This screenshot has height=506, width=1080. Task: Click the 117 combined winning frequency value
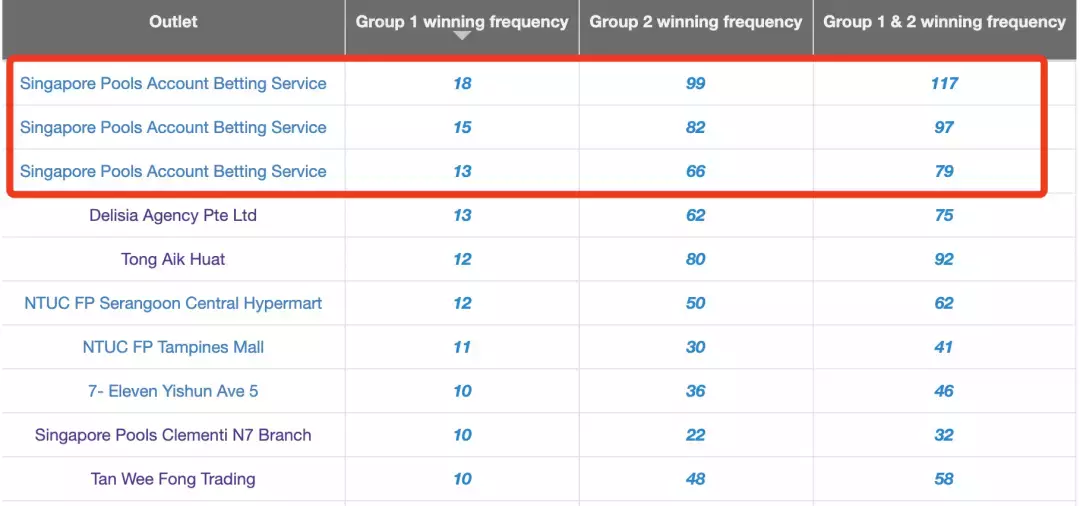[x=944, y=83]
